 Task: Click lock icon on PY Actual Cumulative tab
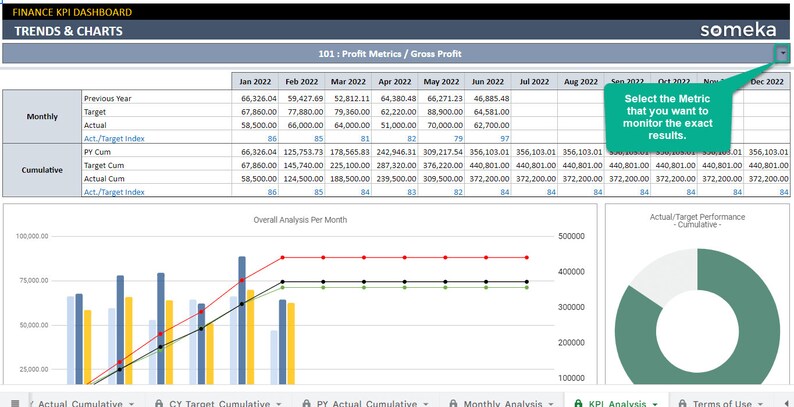[306, 403]
